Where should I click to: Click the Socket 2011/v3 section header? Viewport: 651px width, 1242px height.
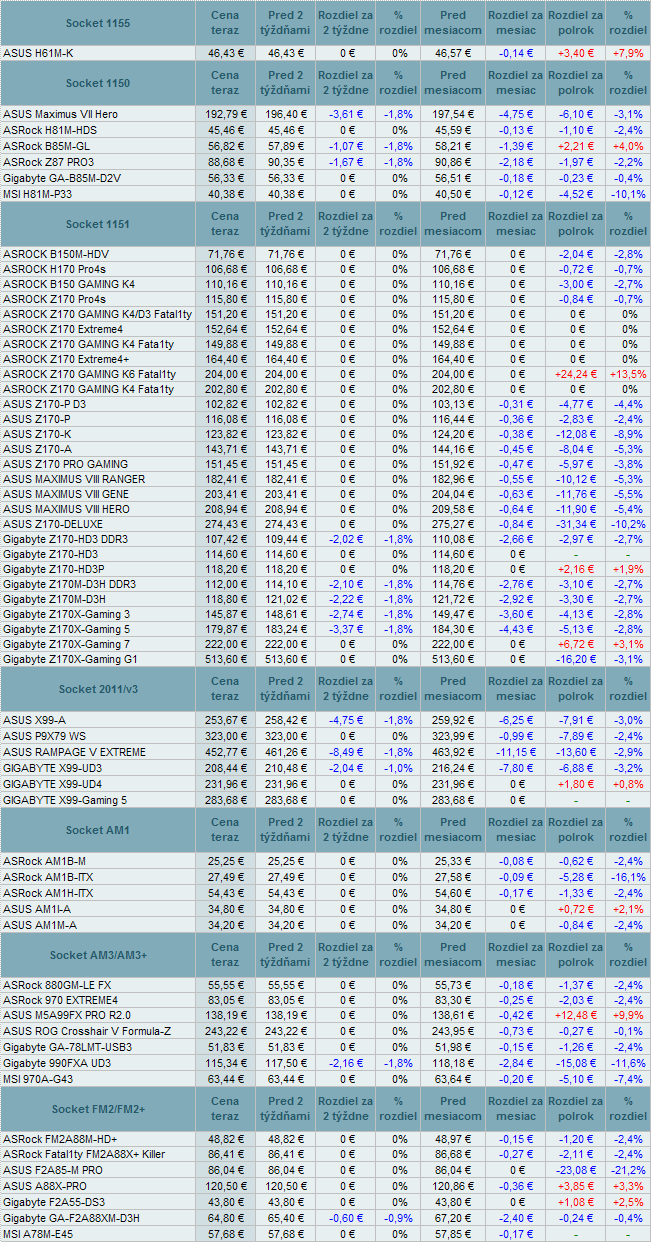point(97,689)
